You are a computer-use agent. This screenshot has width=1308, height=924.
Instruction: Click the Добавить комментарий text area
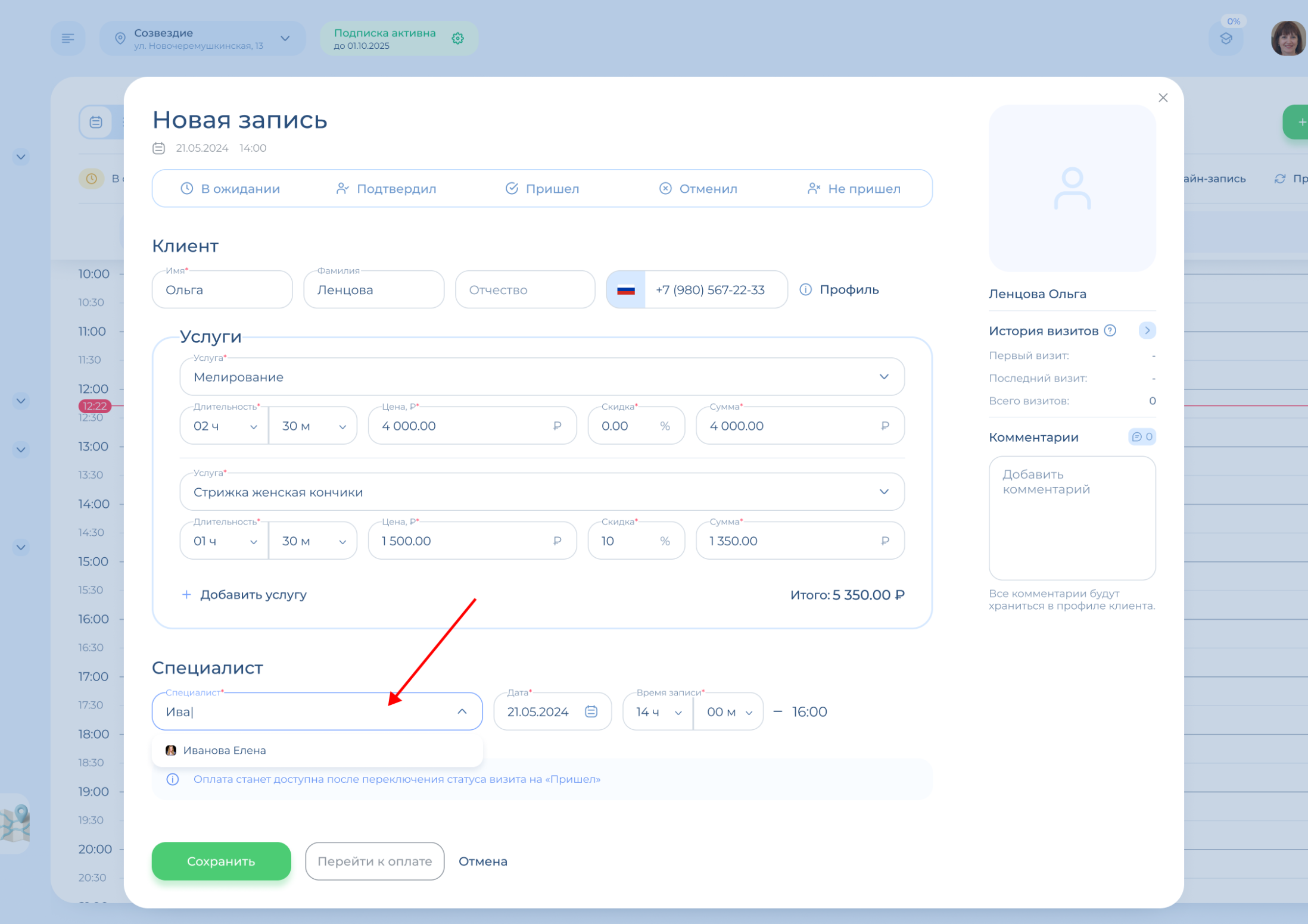(x=1072, y=517)
